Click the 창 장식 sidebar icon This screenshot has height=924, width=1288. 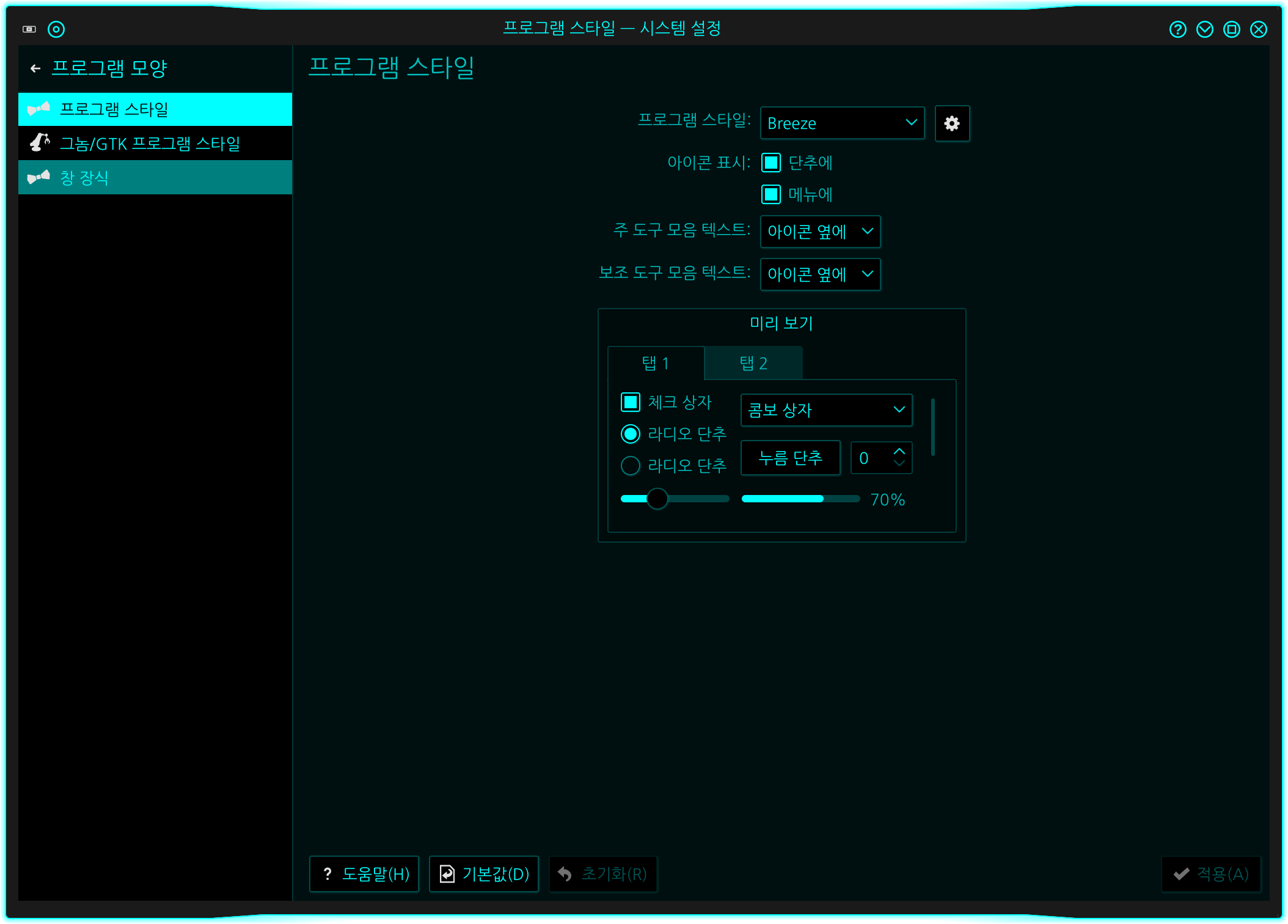pos(39,178)
